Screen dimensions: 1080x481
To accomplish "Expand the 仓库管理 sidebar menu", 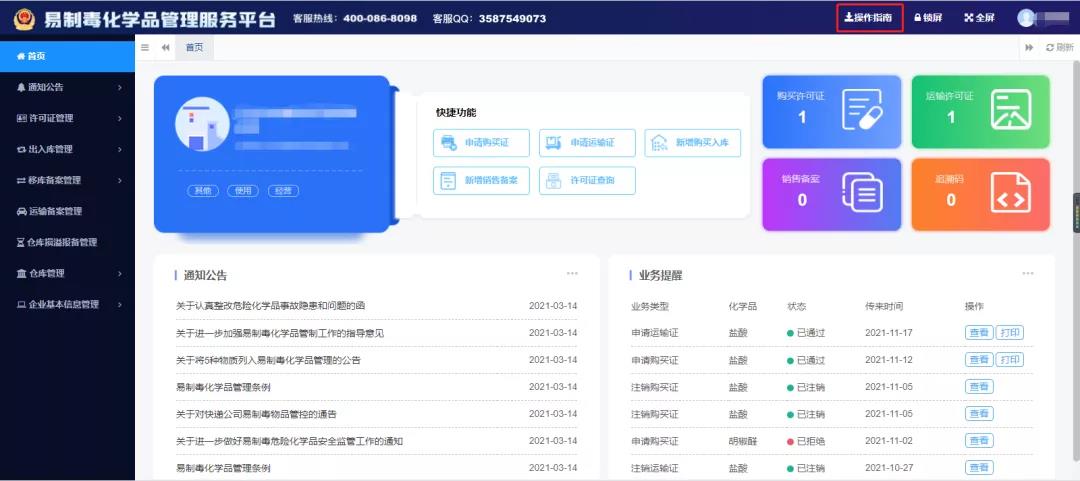I will pos(67,273).
